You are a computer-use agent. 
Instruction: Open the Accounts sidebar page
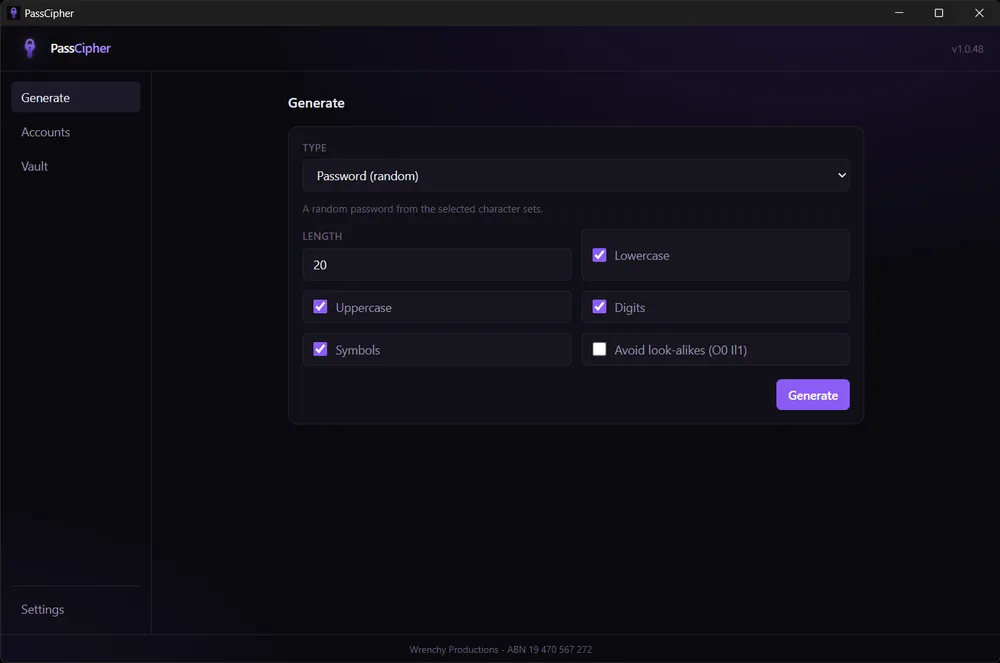tap(75, 132)
